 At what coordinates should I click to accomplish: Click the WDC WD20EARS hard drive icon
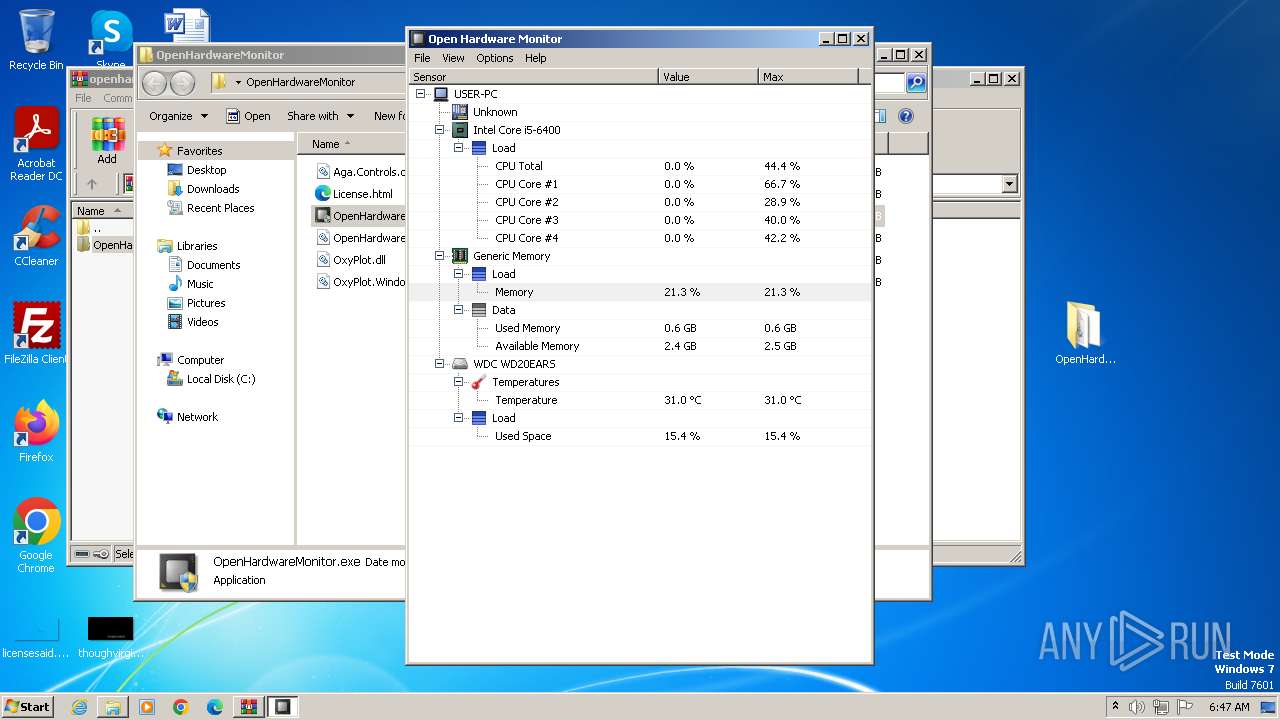460,364
